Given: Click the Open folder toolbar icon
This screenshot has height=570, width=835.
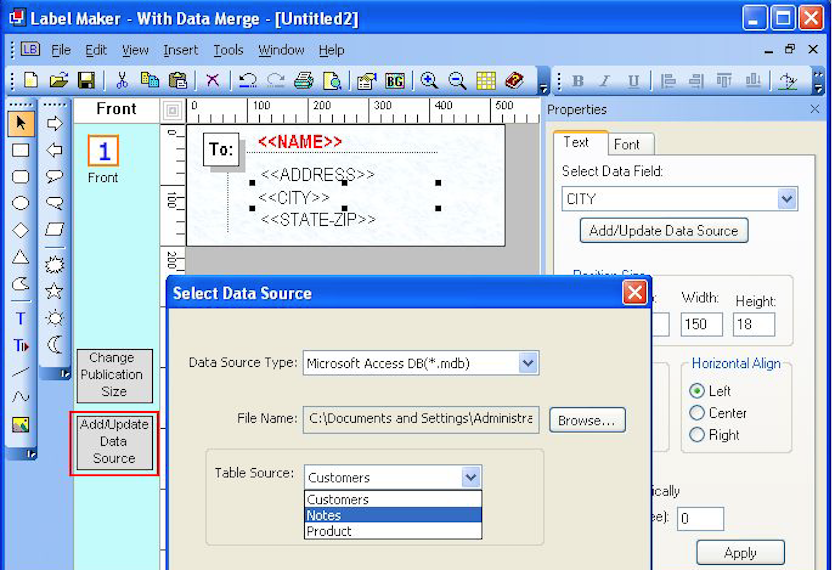Looking at the screenshot, I should tap(59, 80).
